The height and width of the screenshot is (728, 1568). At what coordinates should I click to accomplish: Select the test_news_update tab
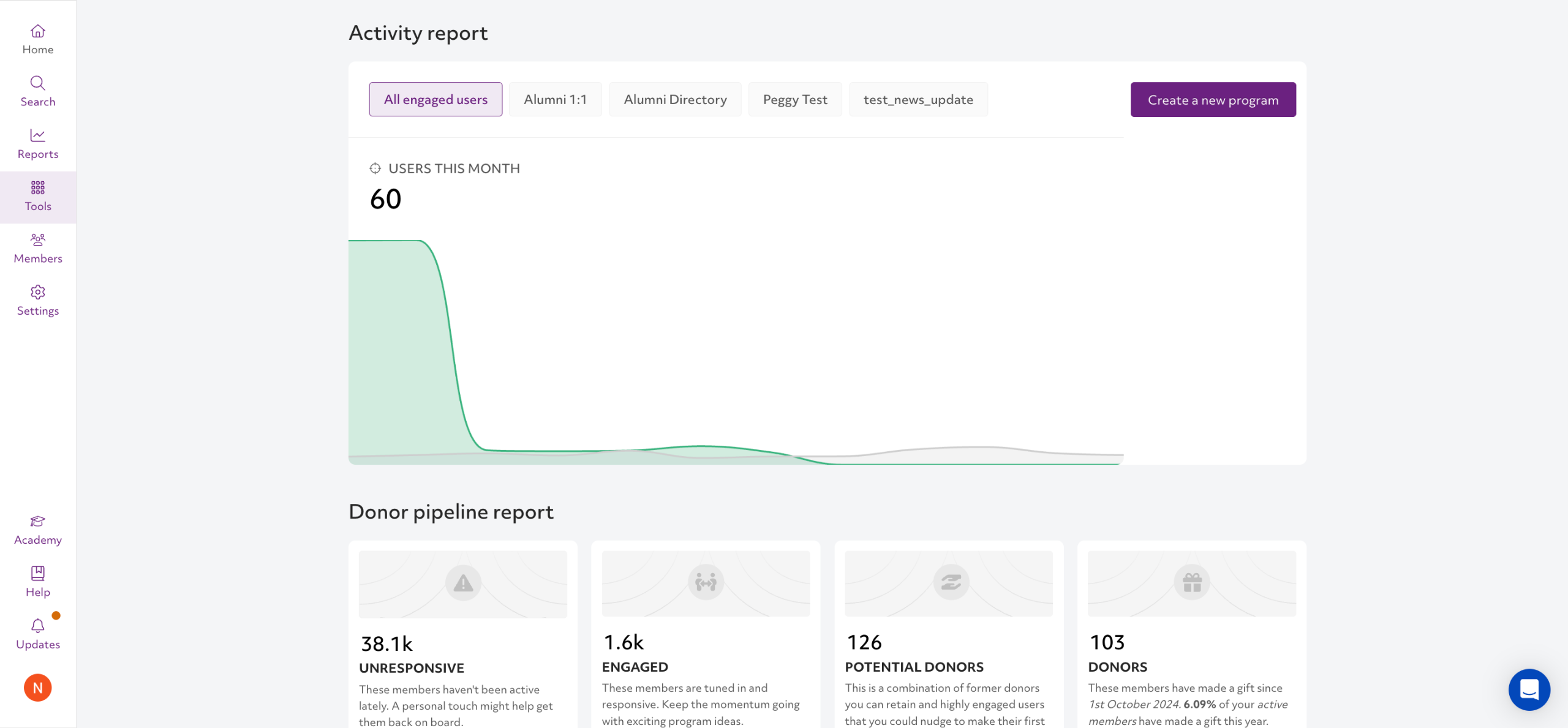tap(918, 100)
